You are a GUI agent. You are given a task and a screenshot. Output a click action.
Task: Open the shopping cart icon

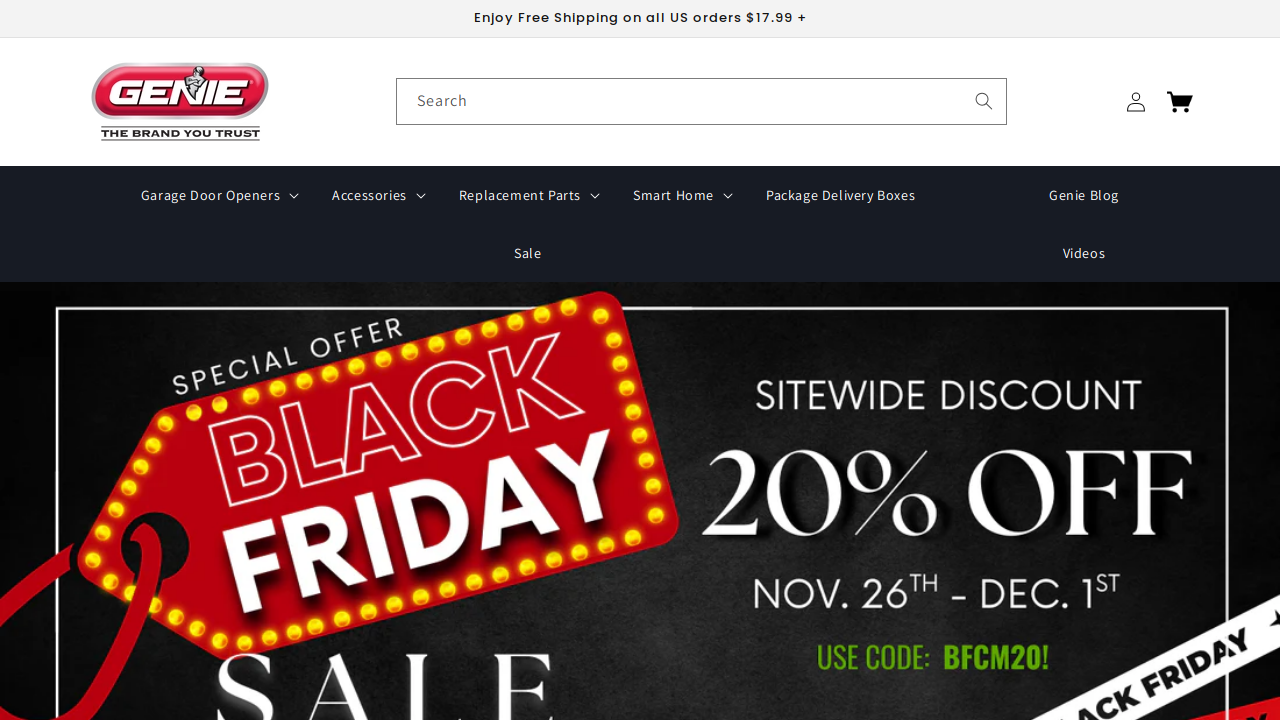click(x=1180, y=101)
